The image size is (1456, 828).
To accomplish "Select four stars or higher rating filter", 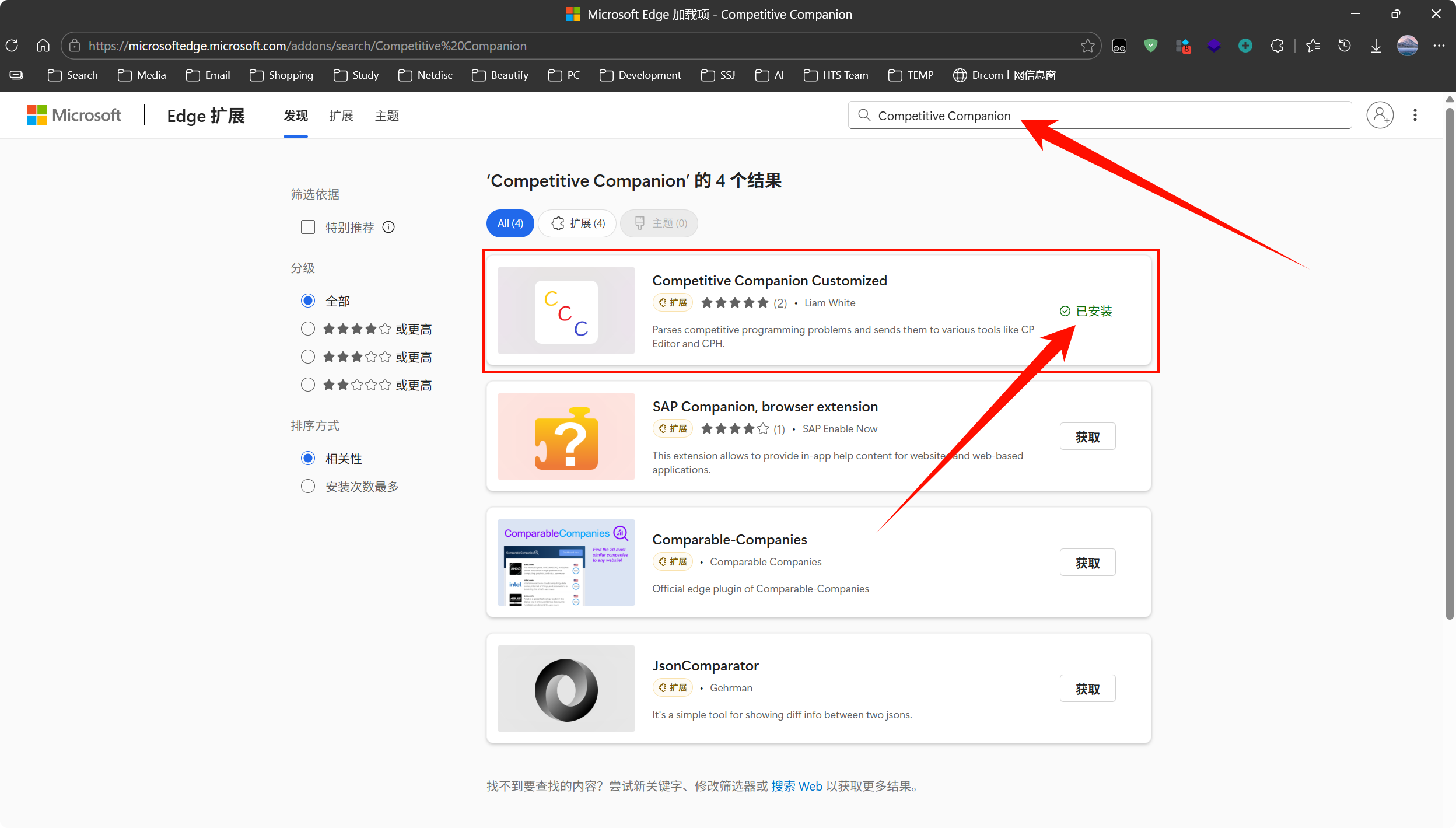I will click(308, 329).
